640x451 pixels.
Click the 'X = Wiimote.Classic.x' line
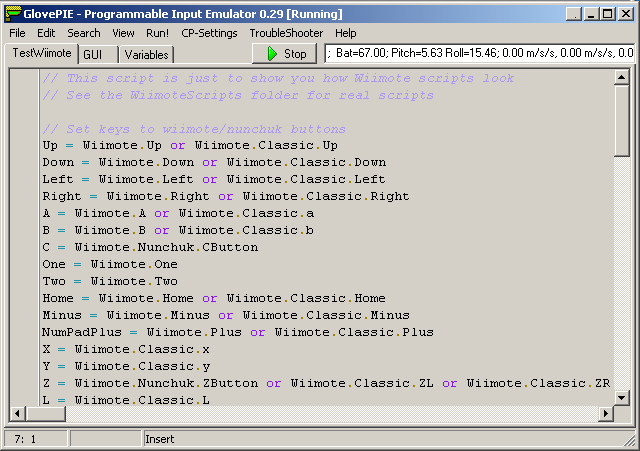pos(126,350)
